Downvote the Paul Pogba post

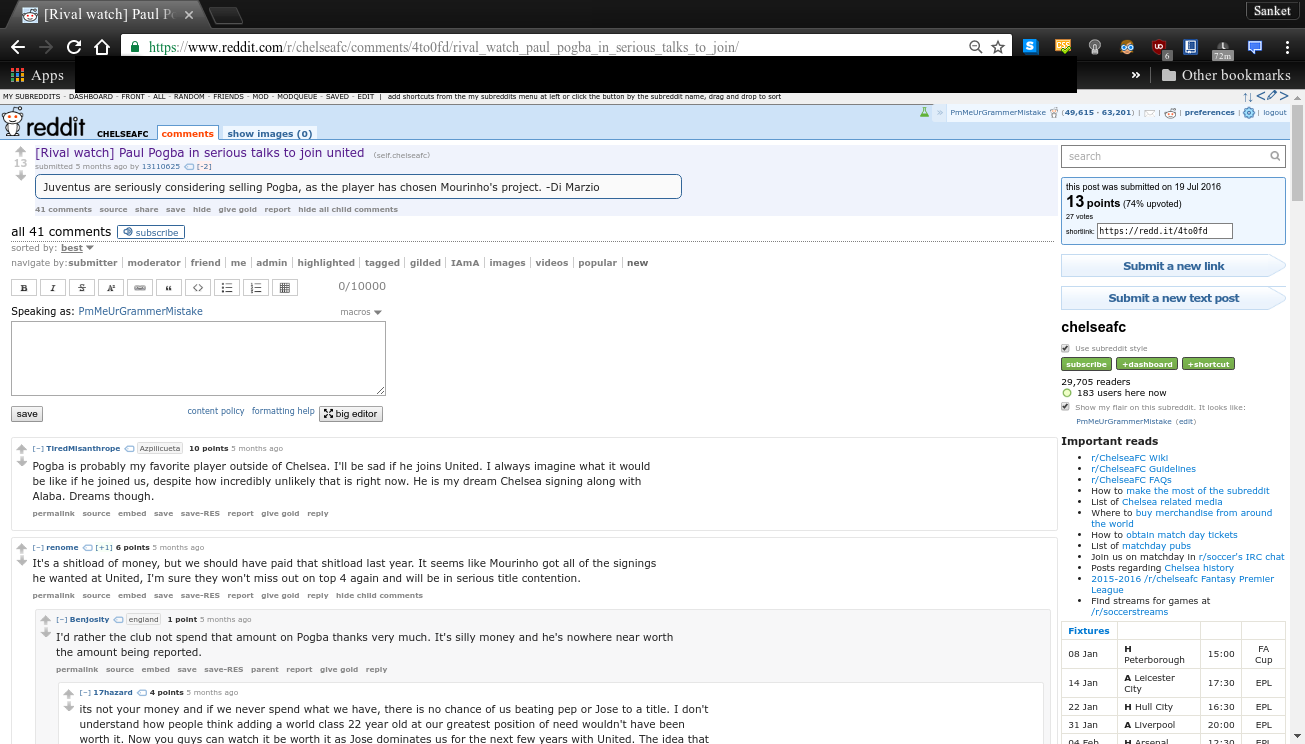point(20,176)
